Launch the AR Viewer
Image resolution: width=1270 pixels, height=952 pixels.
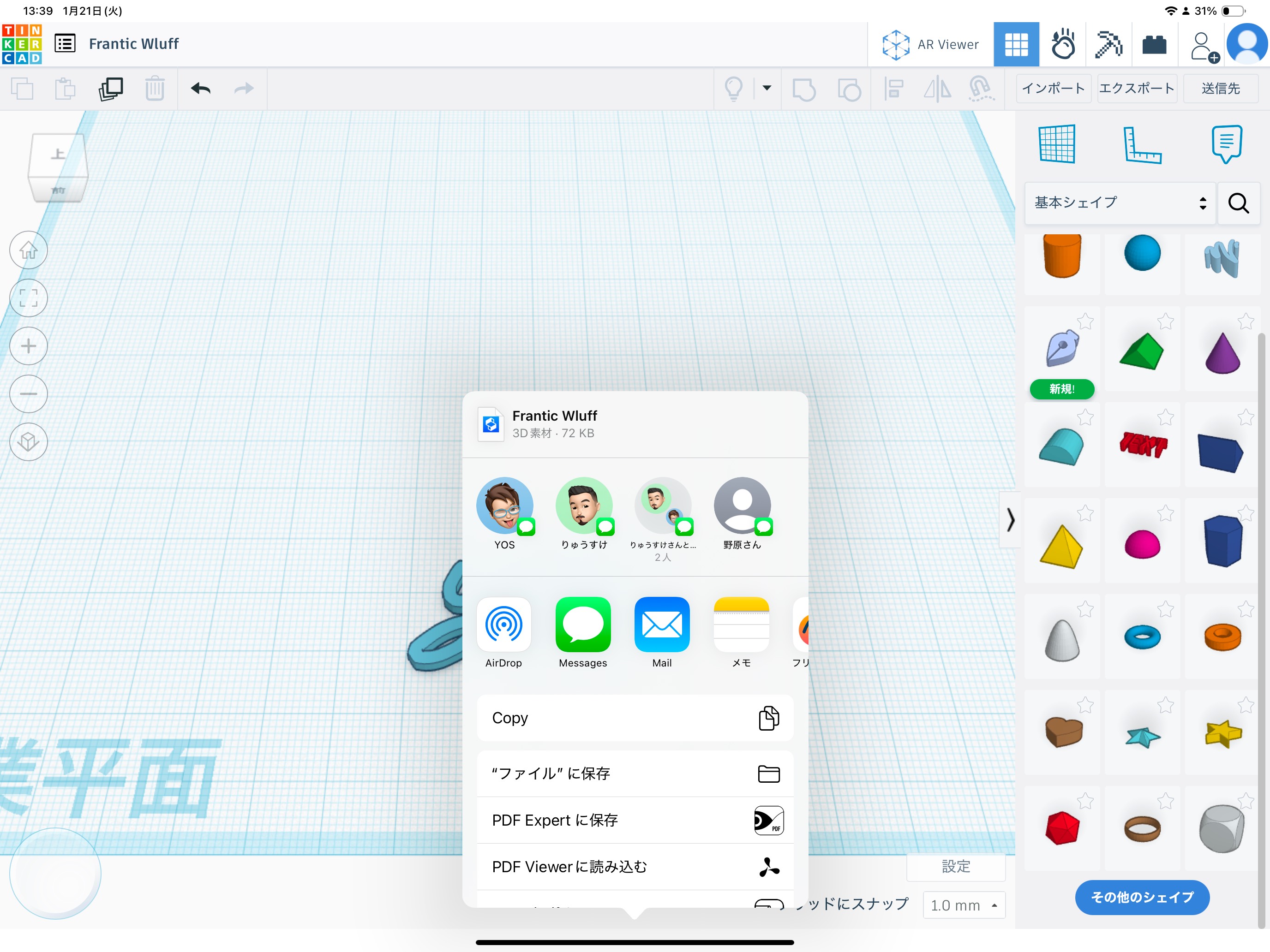(930, 44)
